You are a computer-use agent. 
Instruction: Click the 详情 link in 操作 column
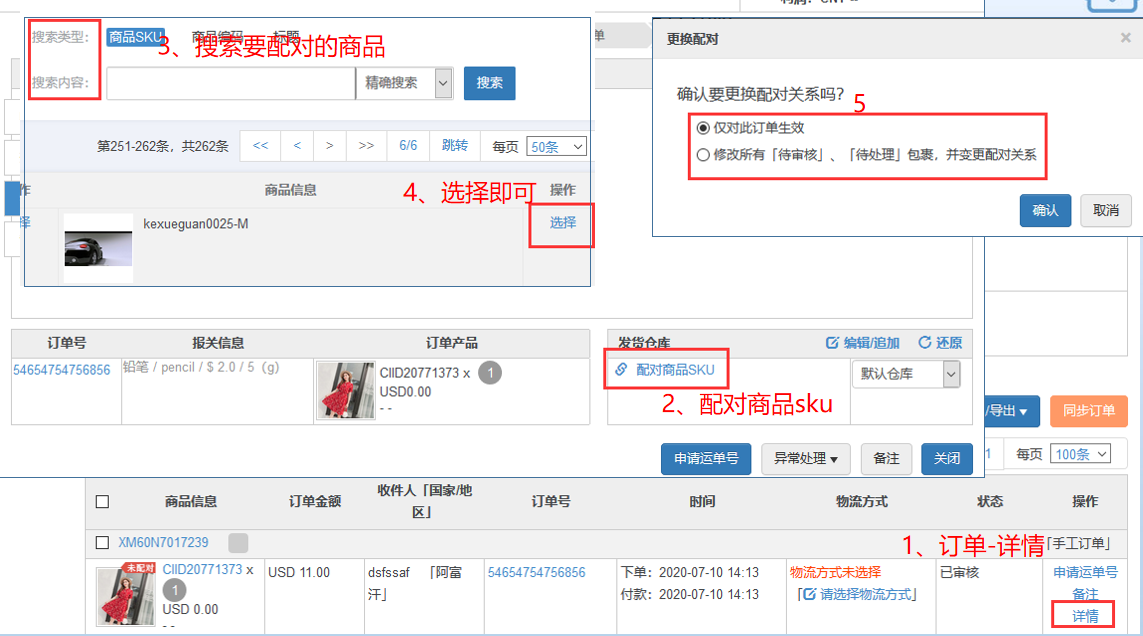click(1085, 617)
